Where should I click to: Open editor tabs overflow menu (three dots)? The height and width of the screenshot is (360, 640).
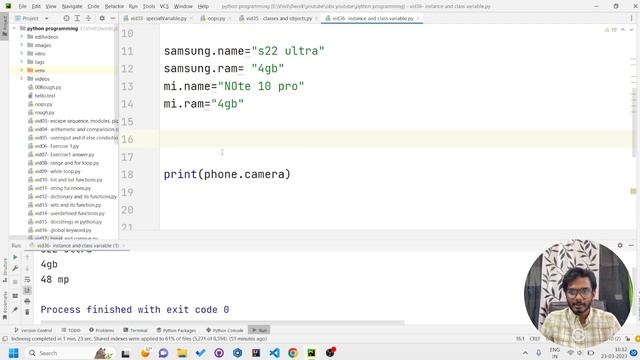tap(631, 18)
